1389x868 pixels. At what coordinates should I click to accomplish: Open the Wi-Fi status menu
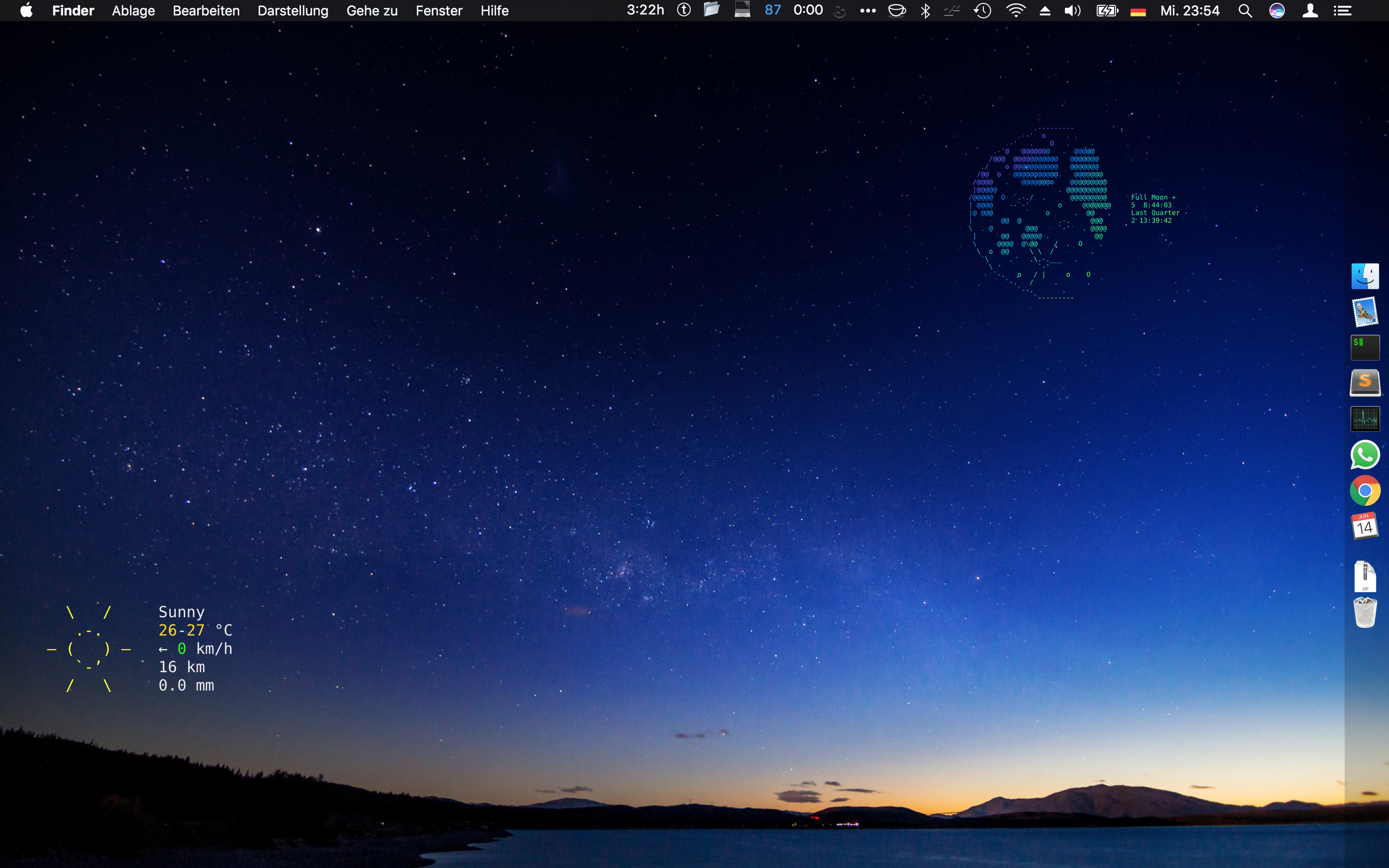pos(1015,11)
